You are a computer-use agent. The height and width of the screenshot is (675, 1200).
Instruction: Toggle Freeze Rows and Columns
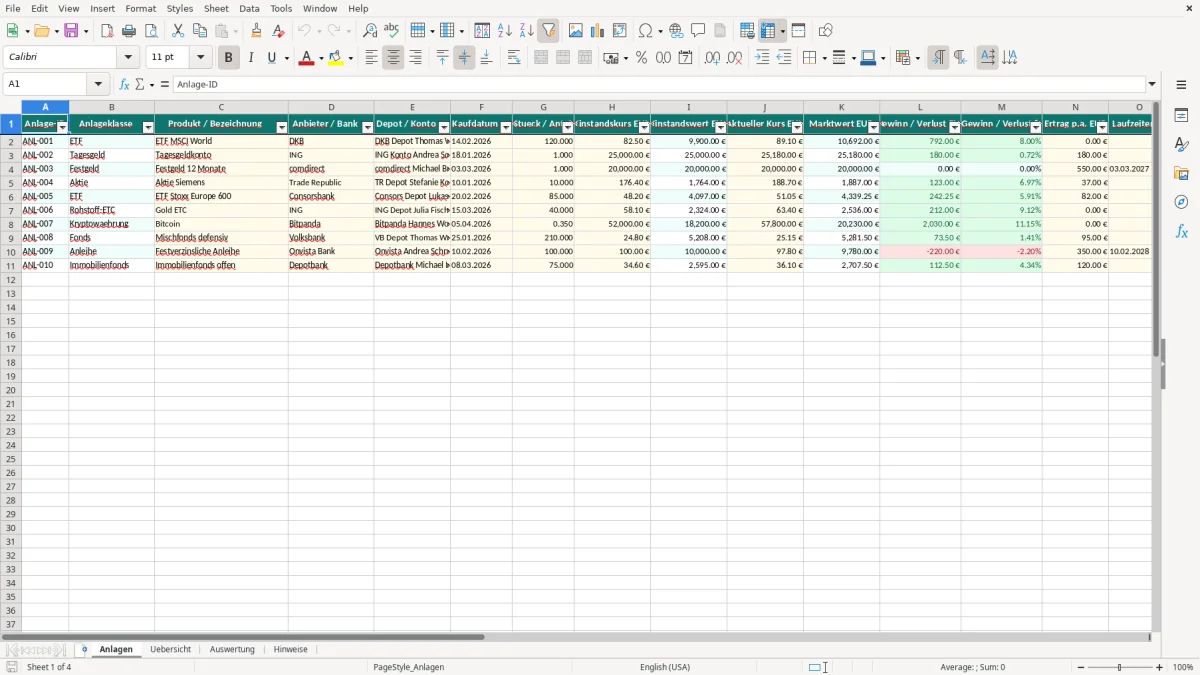point(767,31)
